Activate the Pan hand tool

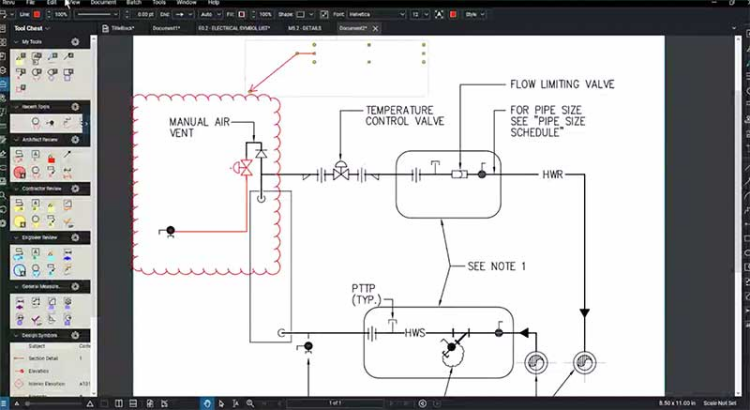207,404
